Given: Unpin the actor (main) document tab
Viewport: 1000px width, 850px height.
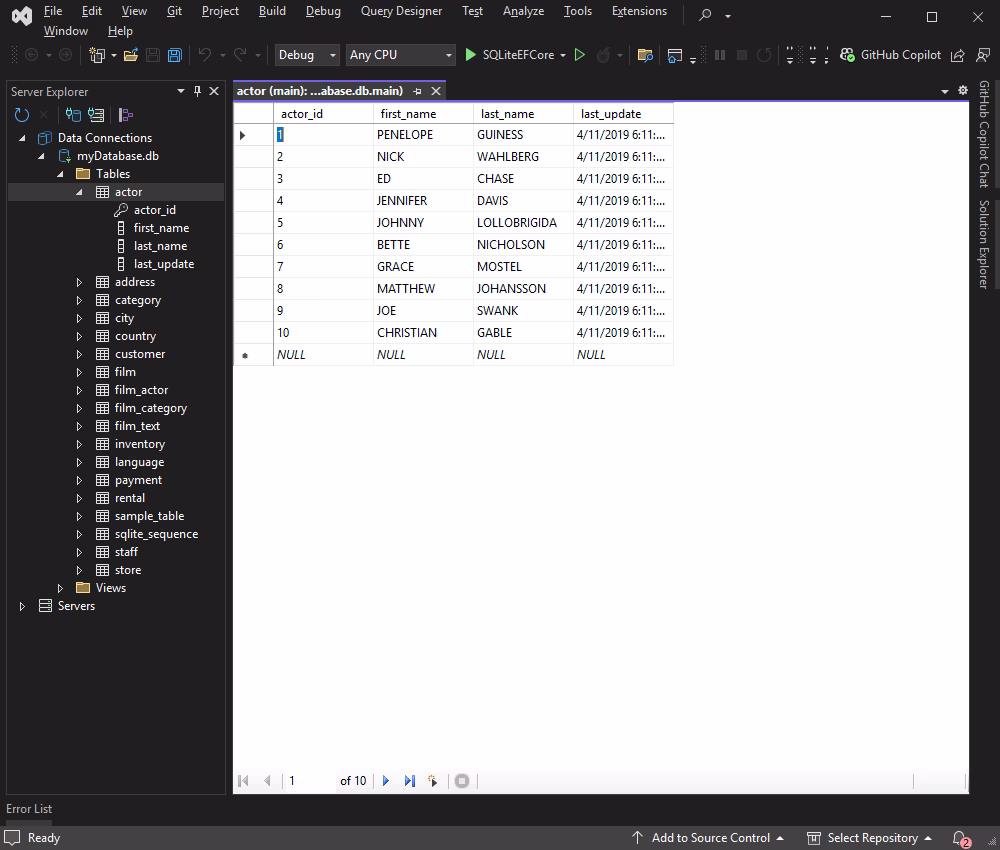Looking at the screenshot, I should [419, 90].
